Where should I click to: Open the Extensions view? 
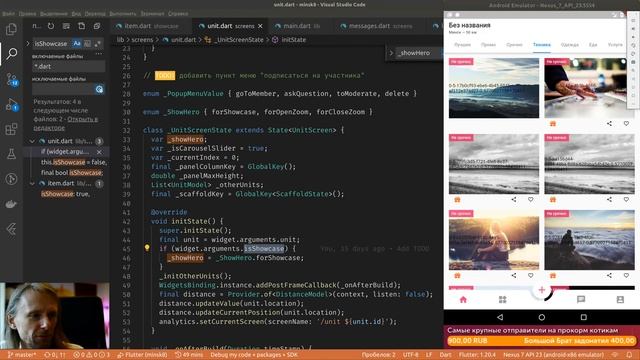point(11,129)
